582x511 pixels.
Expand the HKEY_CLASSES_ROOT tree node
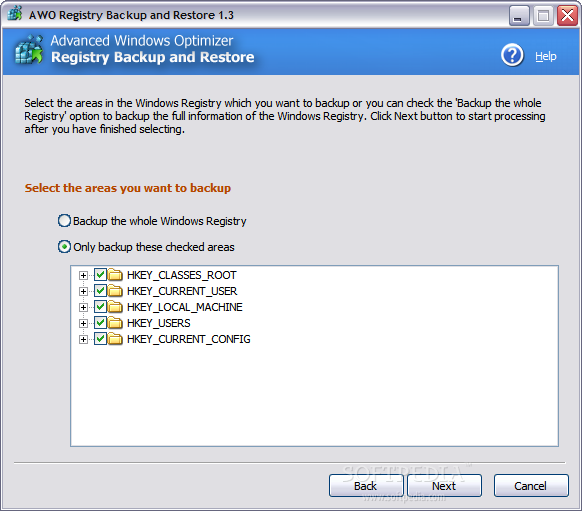pyautogui.click(x=83, y=275)
